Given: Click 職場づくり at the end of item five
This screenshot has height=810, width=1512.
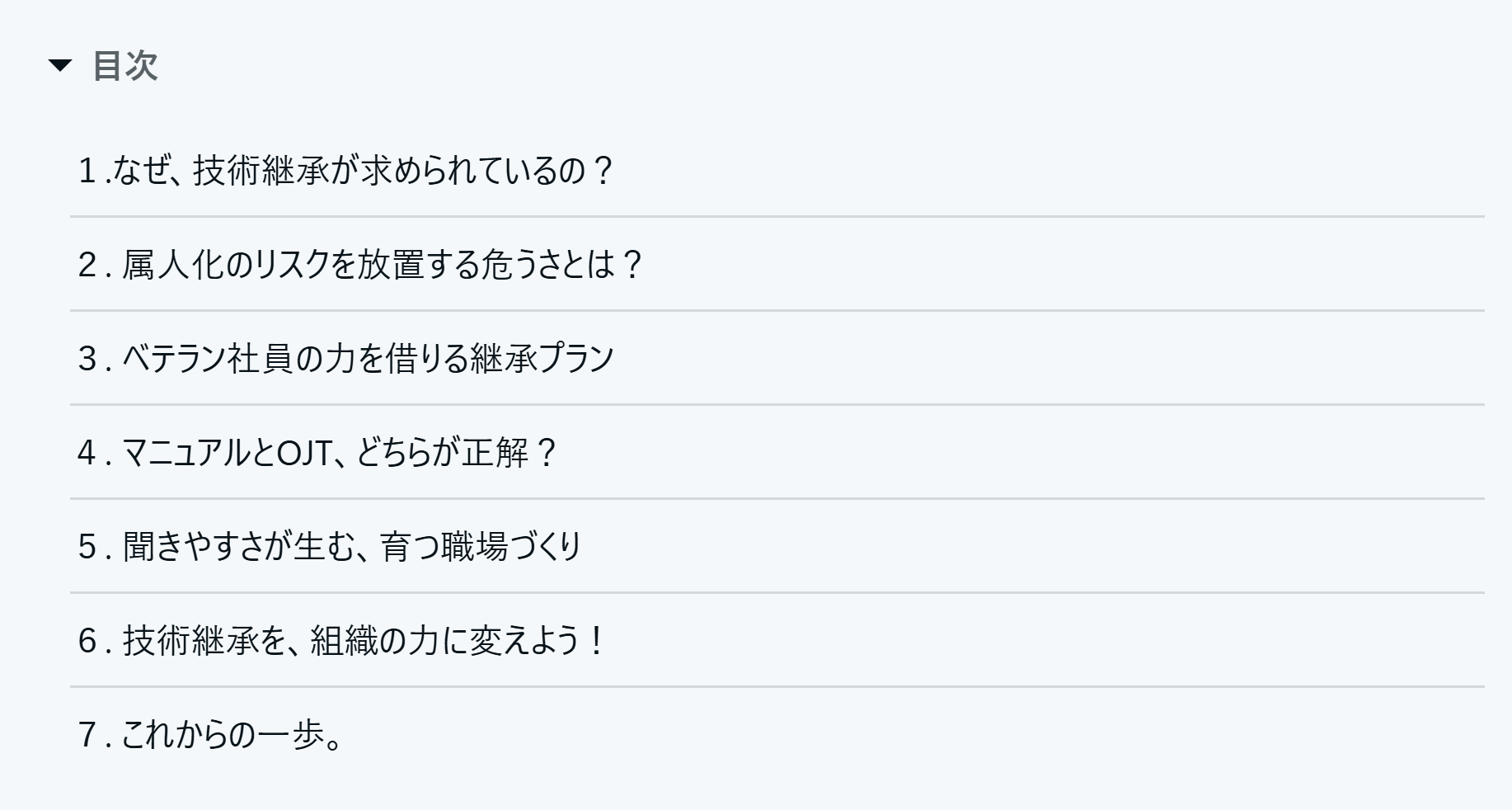Looking at the screenshot, I should pyautogui.click(x=512, y=547).
